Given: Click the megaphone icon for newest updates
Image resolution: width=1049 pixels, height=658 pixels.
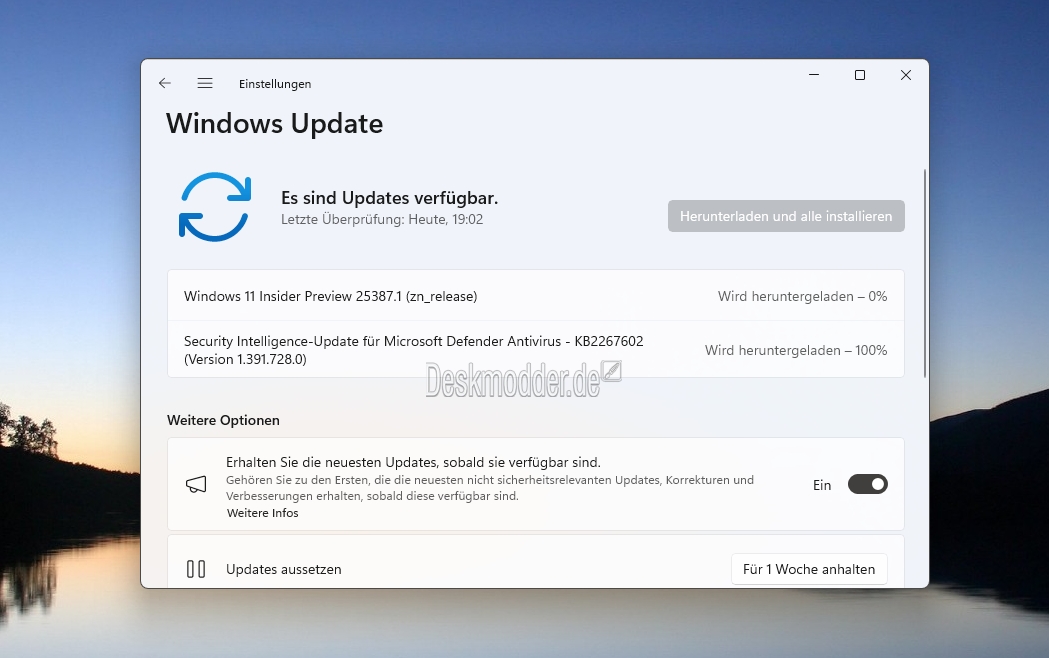Looking at the screenshot, I should coord(196,484).
